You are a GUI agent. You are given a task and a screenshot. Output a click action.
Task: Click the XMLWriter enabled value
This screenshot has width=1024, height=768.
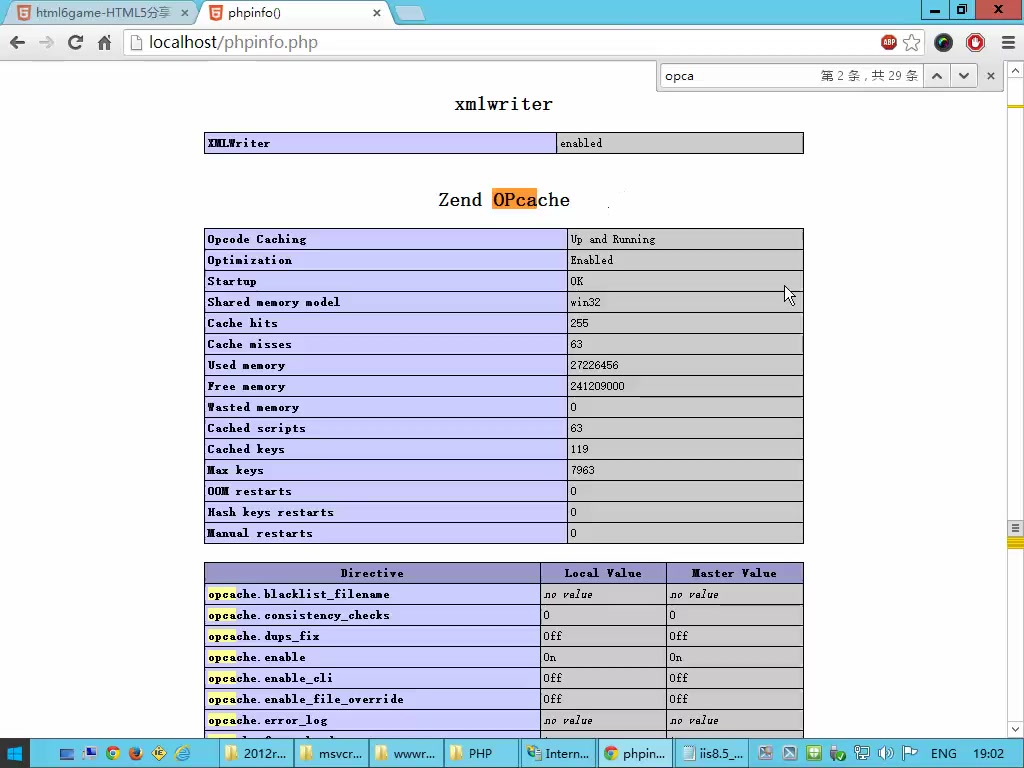coord(581,144)
